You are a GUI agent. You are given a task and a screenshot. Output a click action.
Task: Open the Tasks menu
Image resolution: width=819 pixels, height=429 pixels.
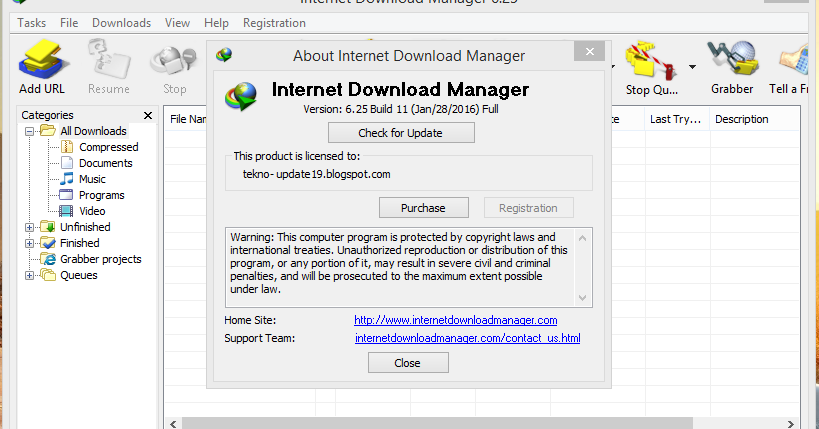(31, 23)
